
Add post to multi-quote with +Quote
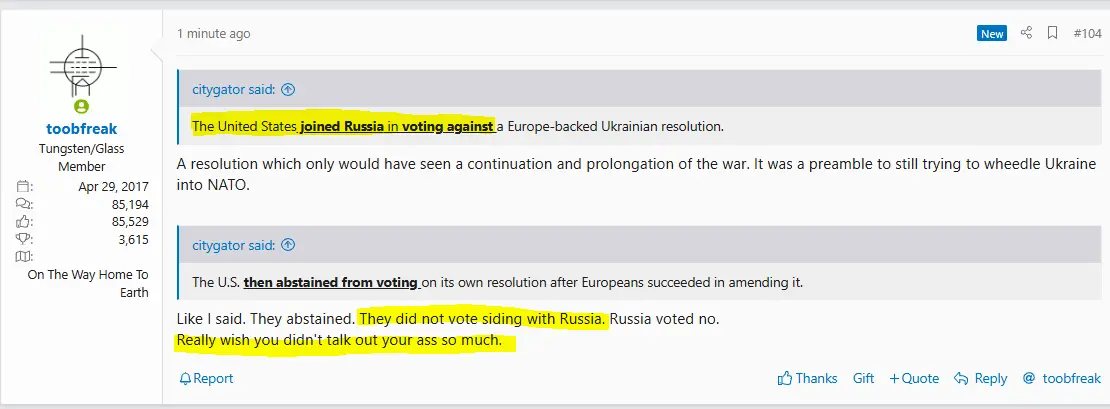point(914,378)
